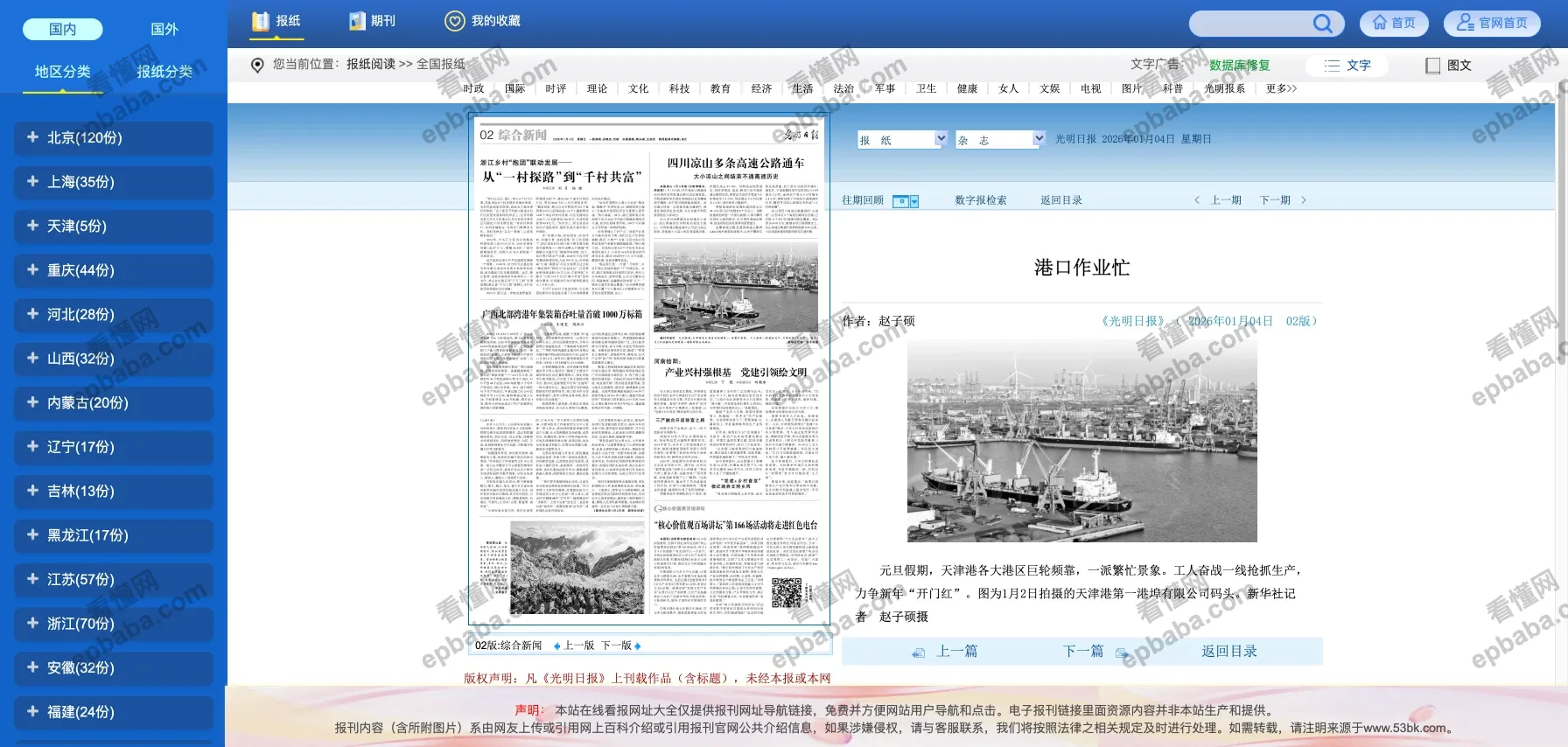
Task: Open the 健康 category
Action: click(968, 88)
